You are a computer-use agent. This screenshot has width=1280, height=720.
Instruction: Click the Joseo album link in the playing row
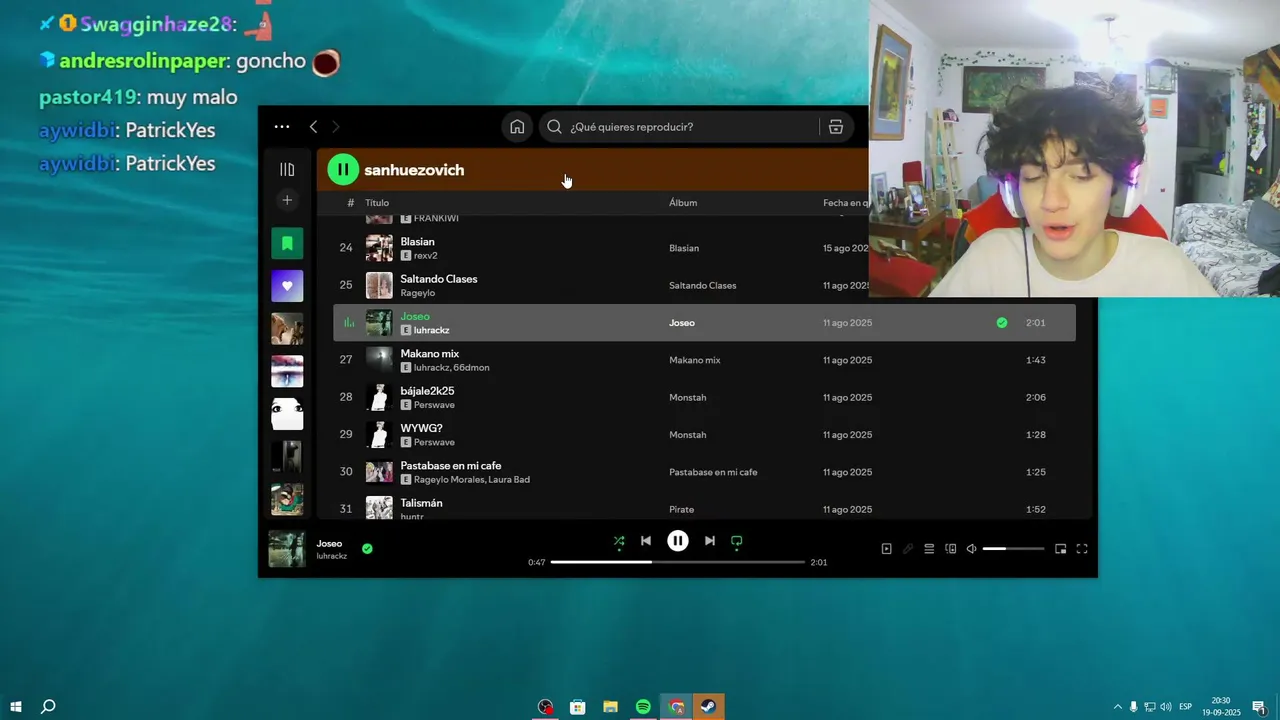click(x=682, y=323)
